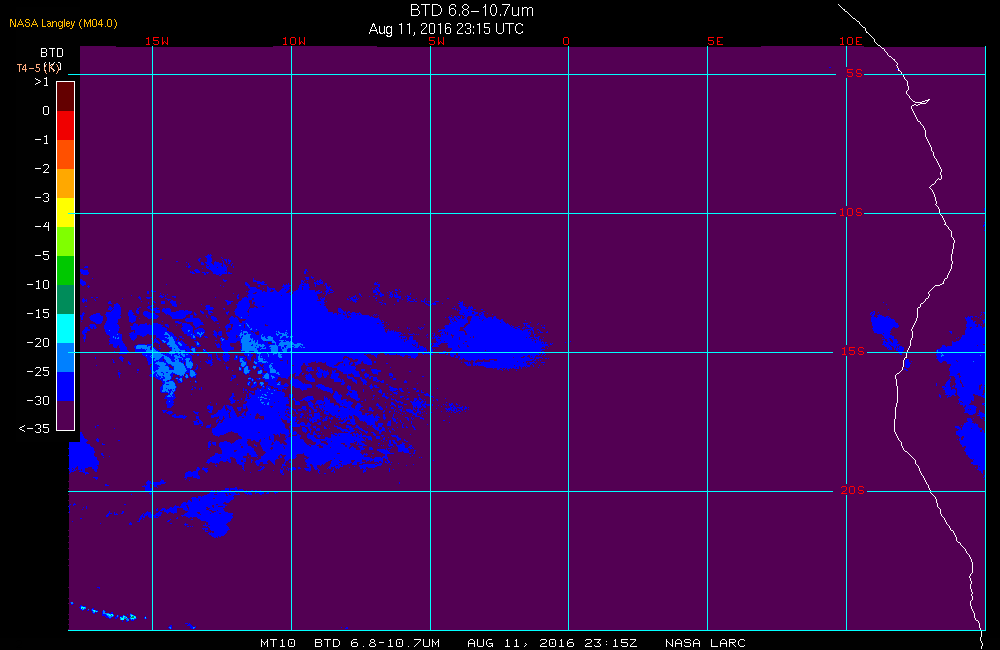Click the '<-35' colorbar value
The image size is (1000, 650).
pos(34,429)
